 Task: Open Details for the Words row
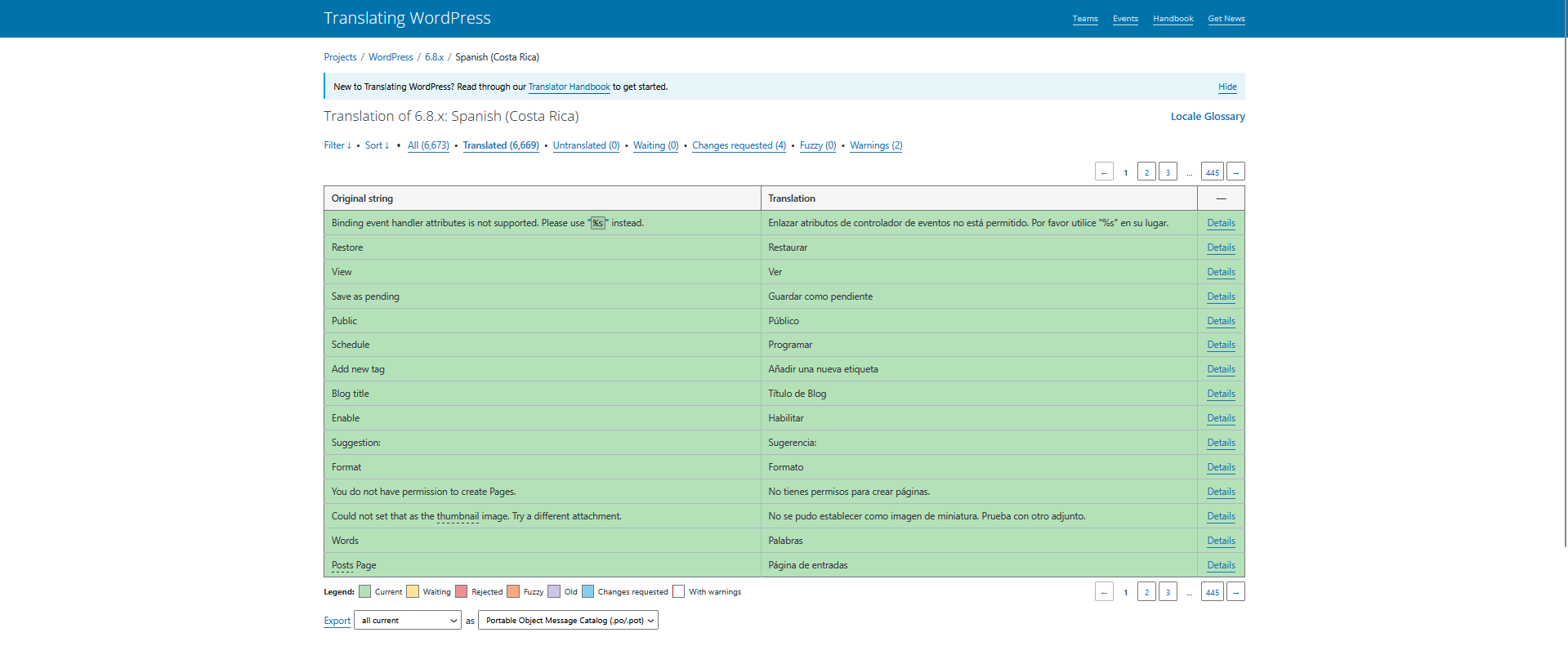pyautogui.click(x=1221, y=541)
